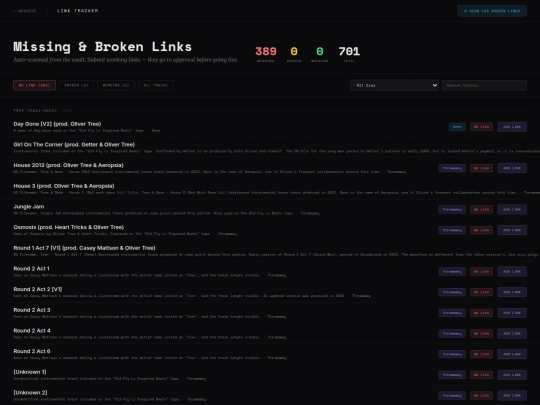The height and width of the screenshot is (405, 540).
Task: Click Throwaway tag on [Unknown 1] row
Action: (452, 375)
